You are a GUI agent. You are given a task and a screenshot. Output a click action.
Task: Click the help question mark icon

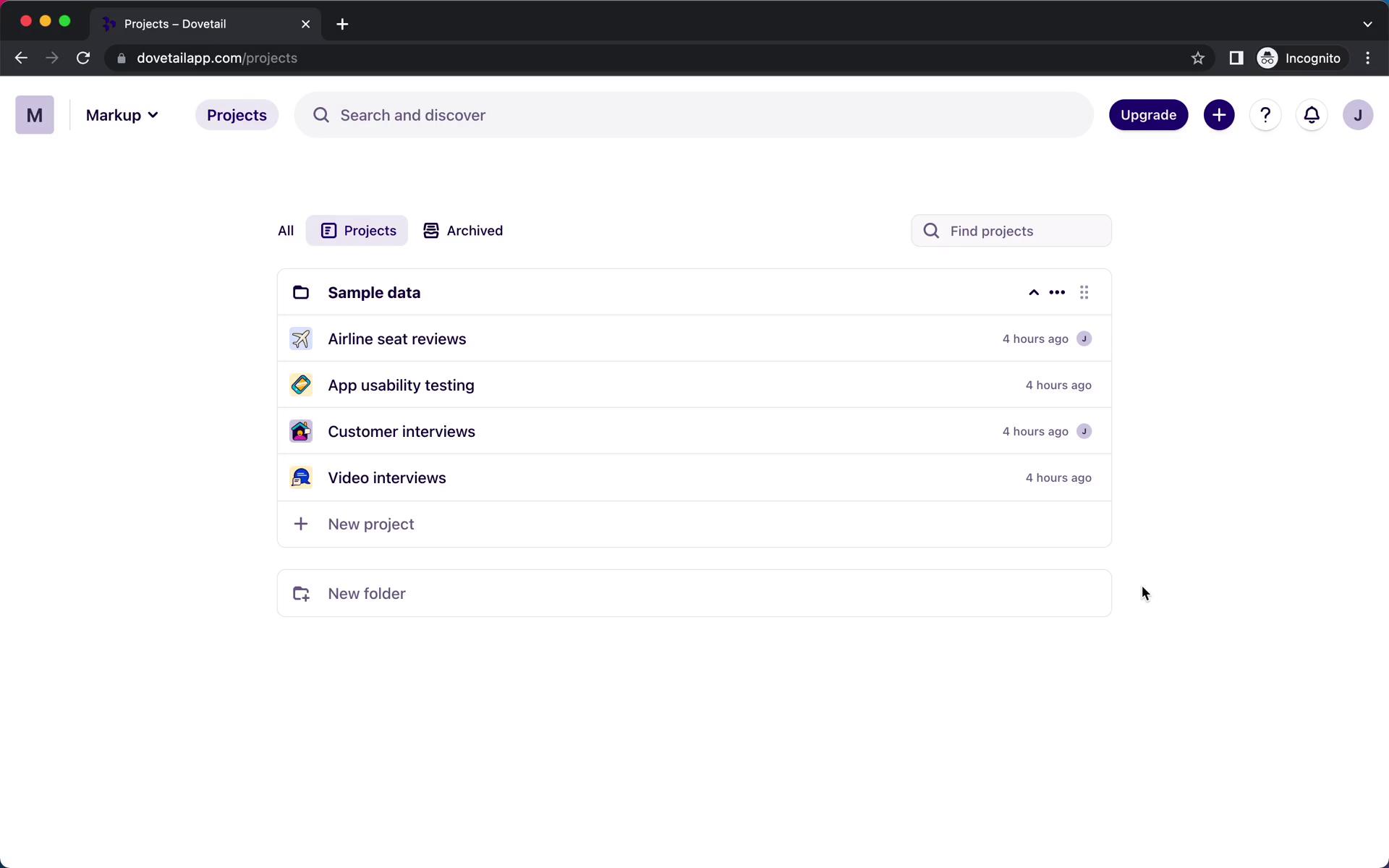click(x=1265, y=114)
